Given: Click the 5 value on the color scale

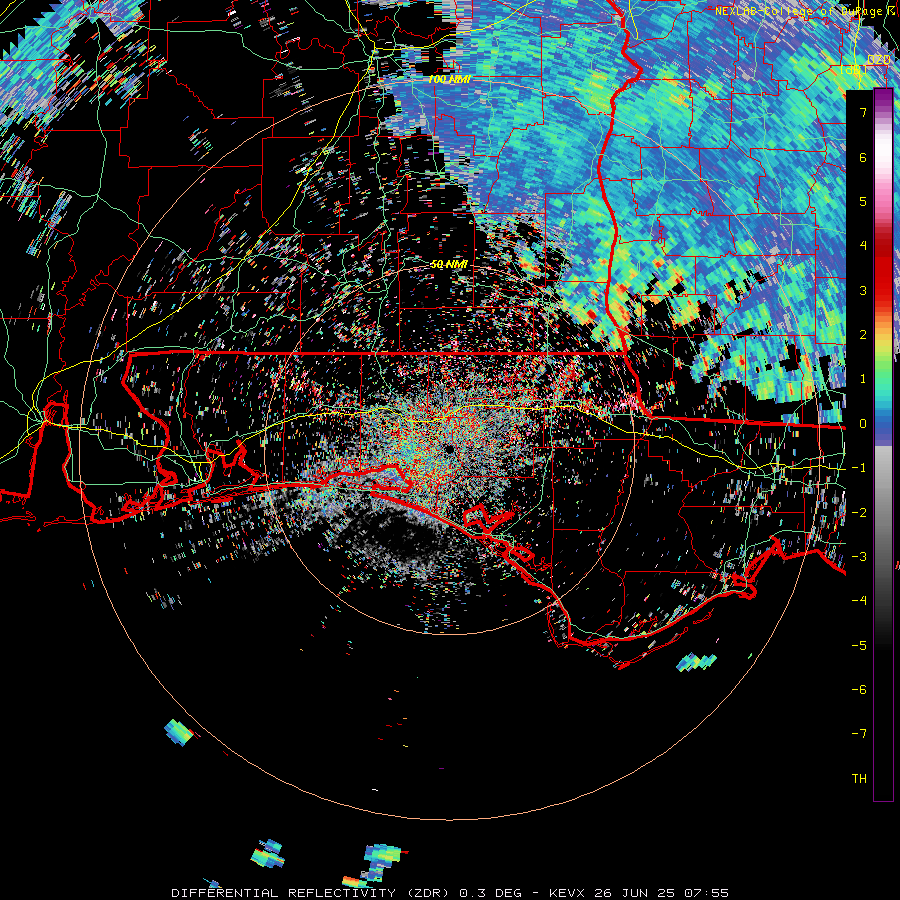Looking at the screenshot, I should tap(863, 201).
